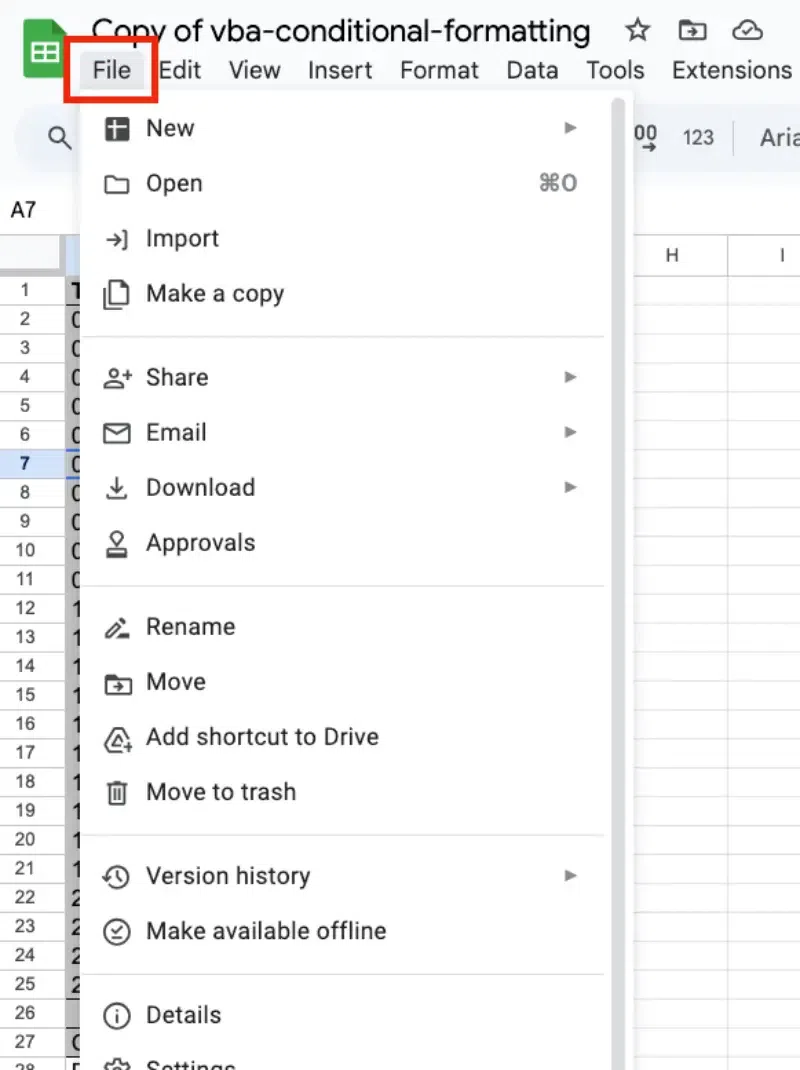This screenshot has height=1070, width=800.
Task: Expand the Share submenu arrow
Action: click(570, 377)
